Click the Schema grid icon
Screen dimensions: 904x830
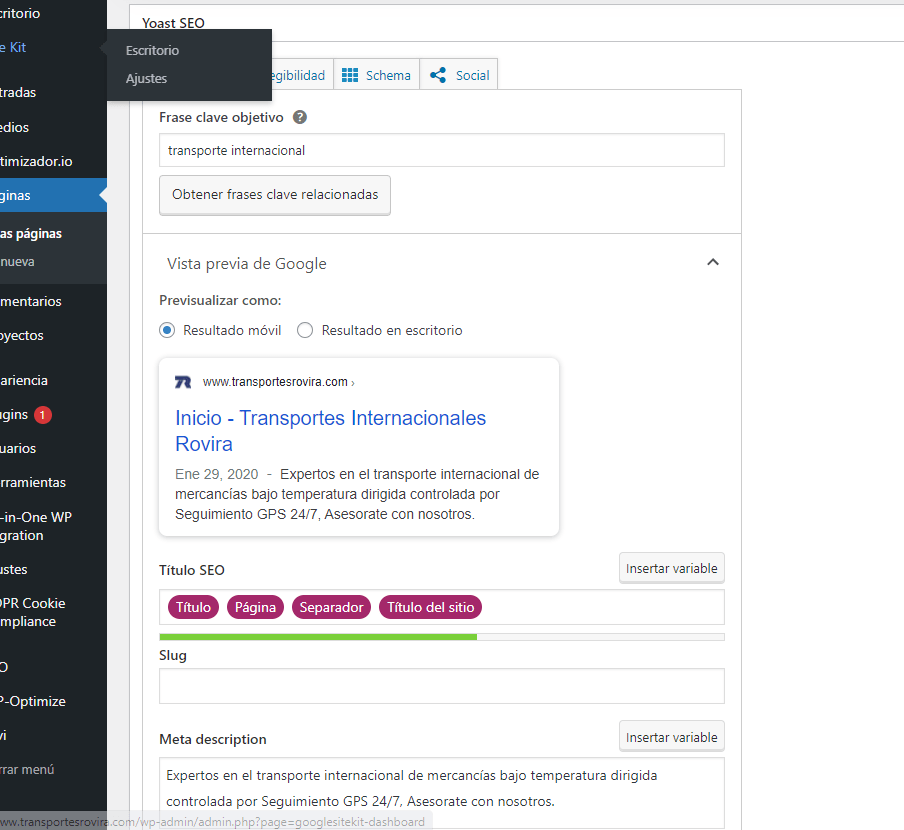[x=350, y=75]
